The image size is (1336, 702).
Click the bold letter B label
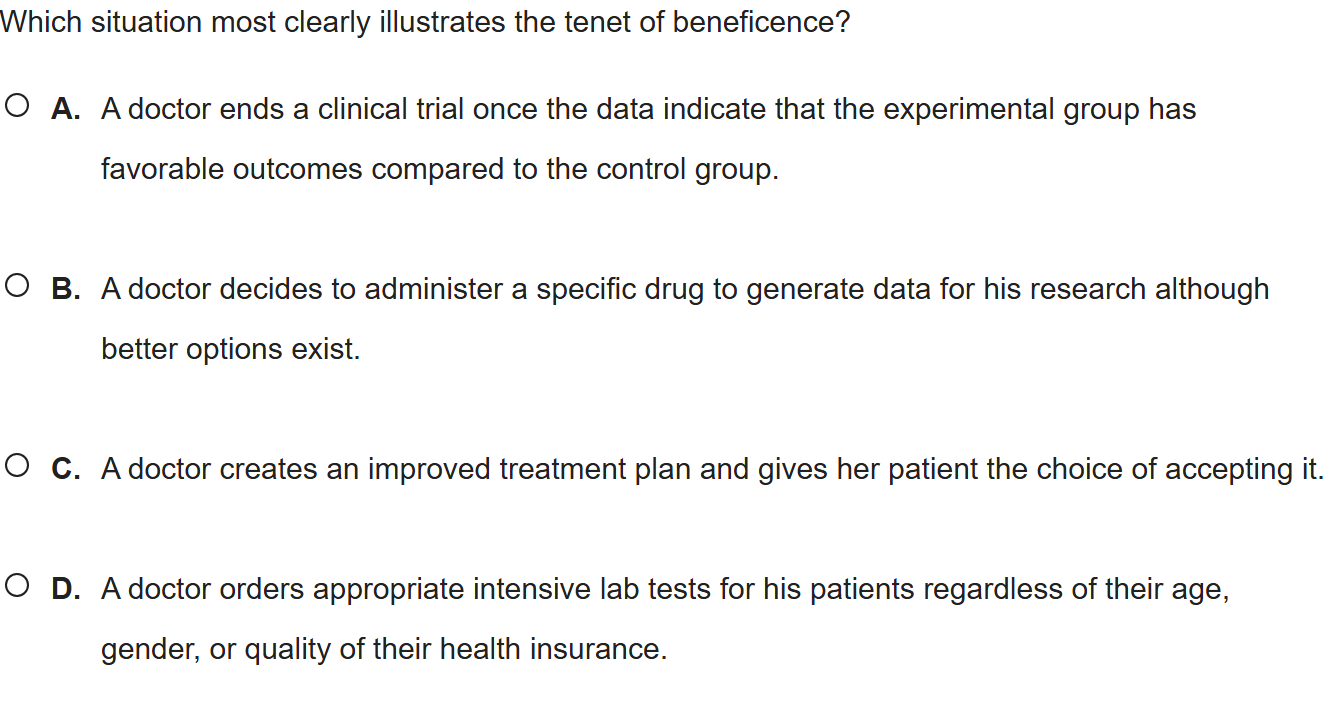(x=65, y=289)
